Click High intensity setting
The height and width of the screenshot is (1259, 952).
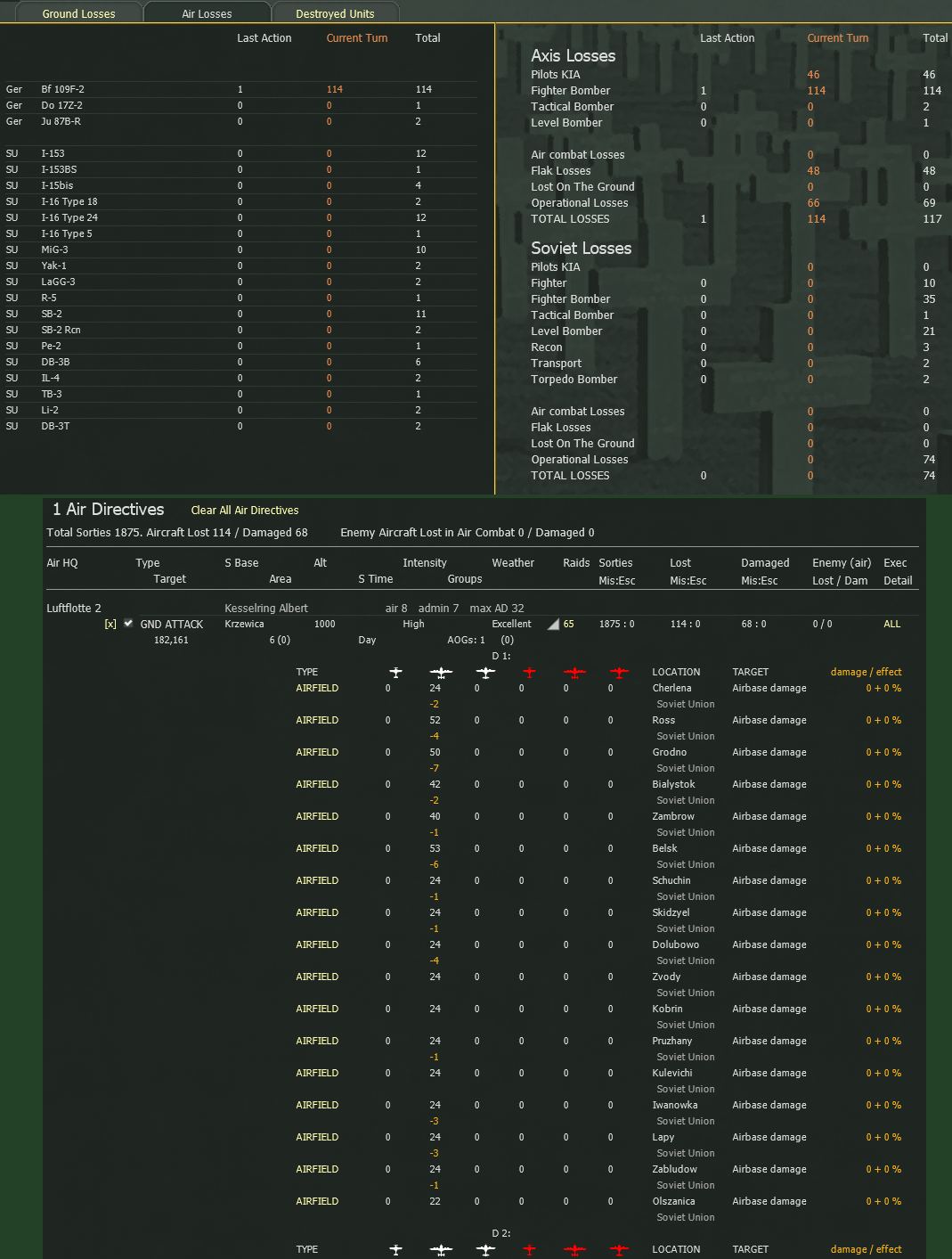(413, 624)
